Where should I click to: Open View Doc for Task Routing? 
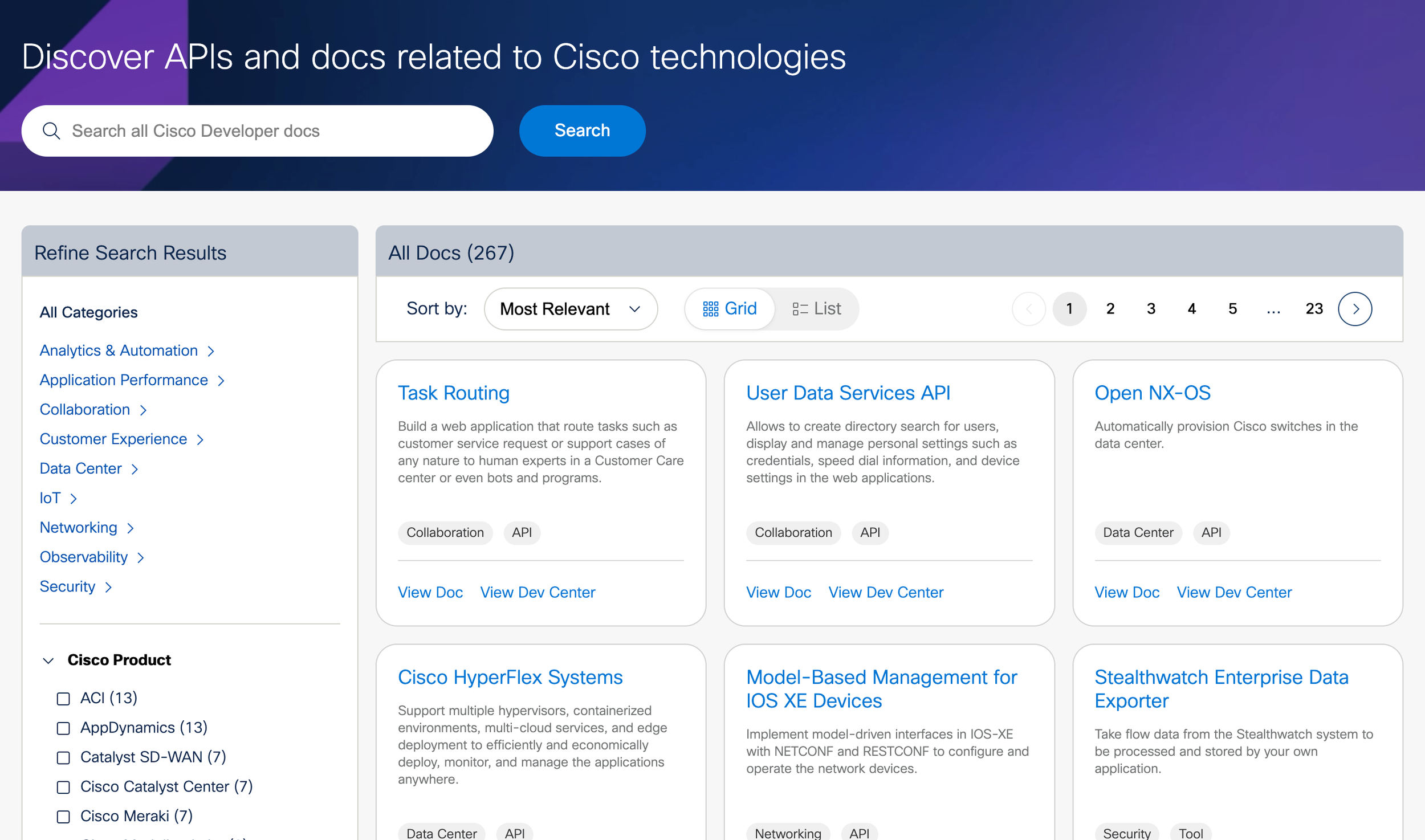pos(430,592)
